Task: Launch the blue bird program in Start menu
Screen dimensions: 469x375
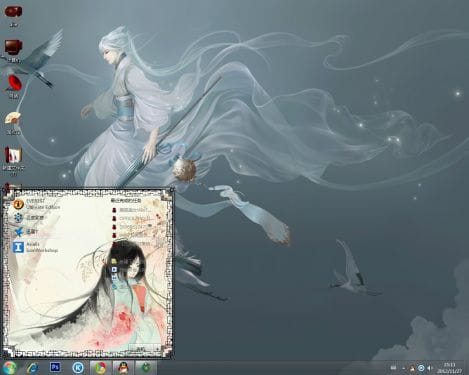Action: 25,231
